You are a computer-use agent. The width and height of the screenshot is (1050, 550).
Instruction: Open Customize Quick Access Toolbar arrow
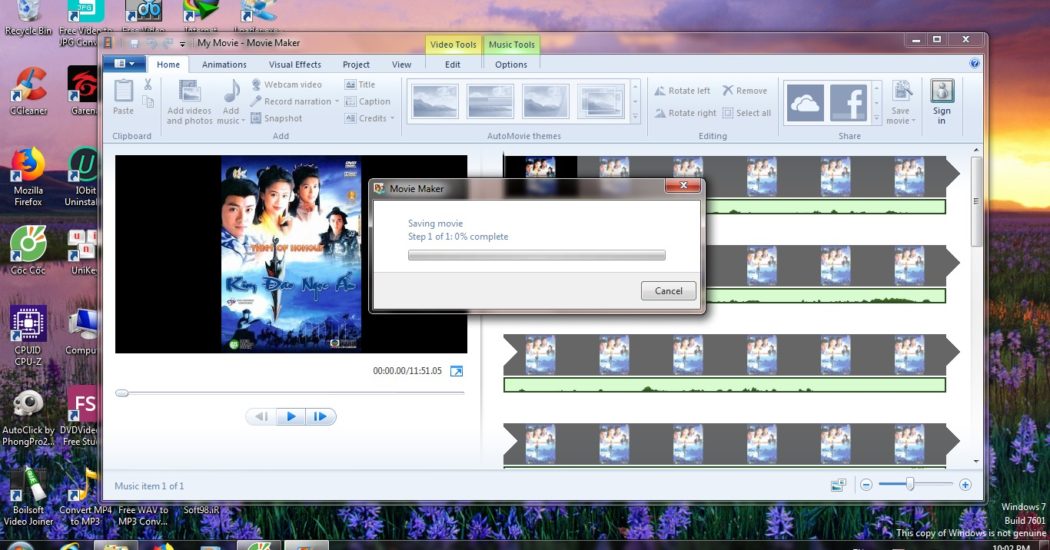tap(182, 44)
